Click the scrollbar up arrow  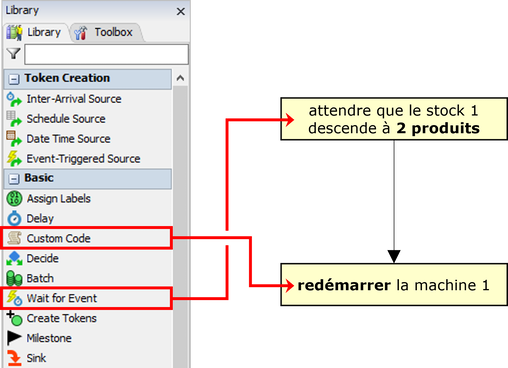pyautogui.click(x=180, y=78)
